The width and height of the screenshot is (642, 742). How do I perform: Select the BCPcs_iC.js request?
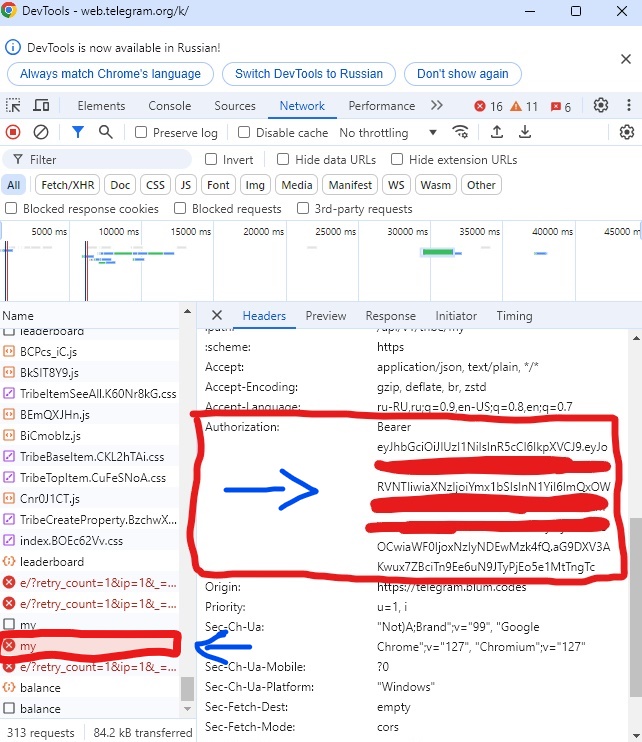(90, 352)
